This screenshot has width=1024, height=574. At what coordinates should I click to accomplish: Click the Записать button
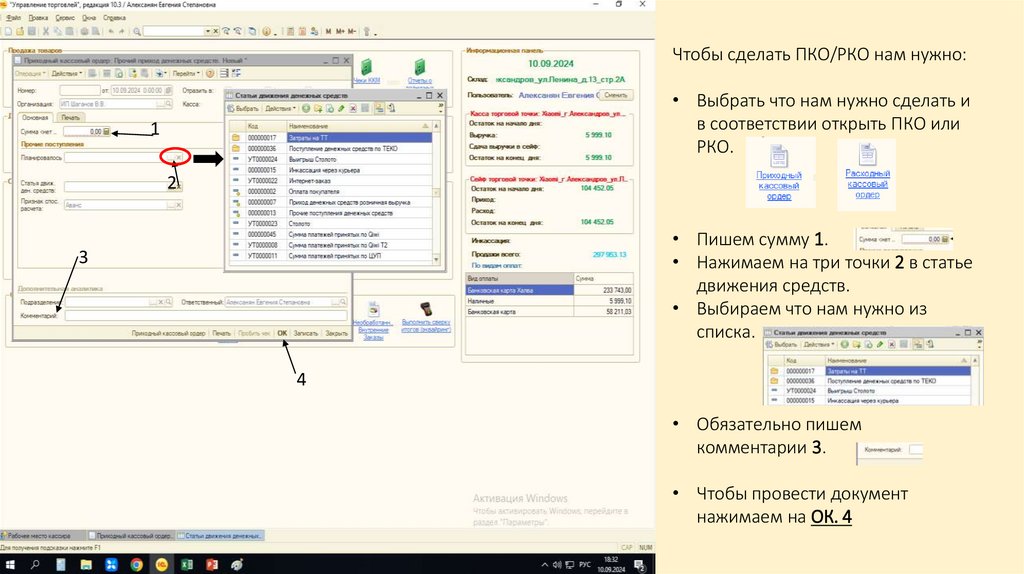(306, 332)
